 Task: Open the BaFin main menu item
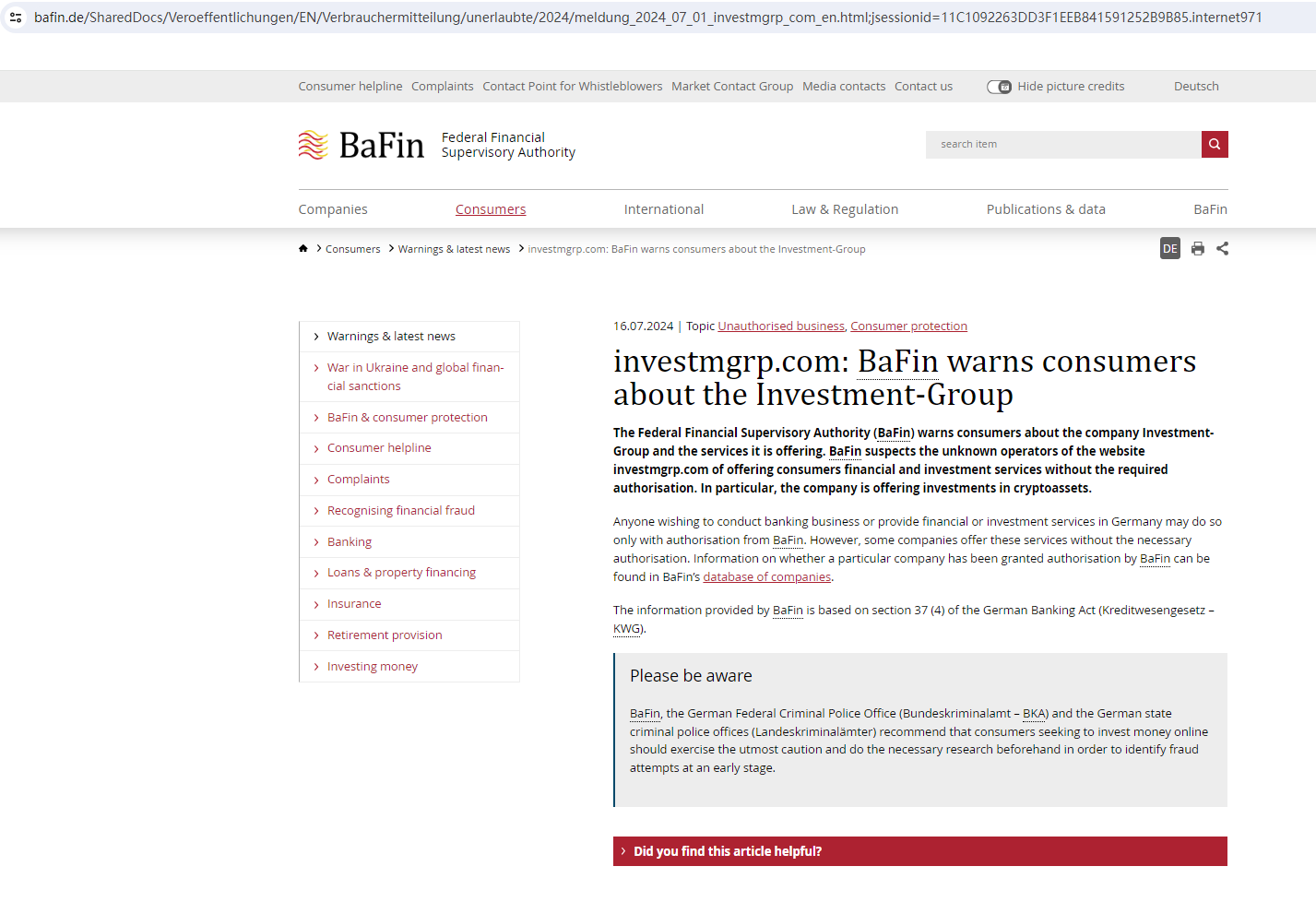[1210, 209]
